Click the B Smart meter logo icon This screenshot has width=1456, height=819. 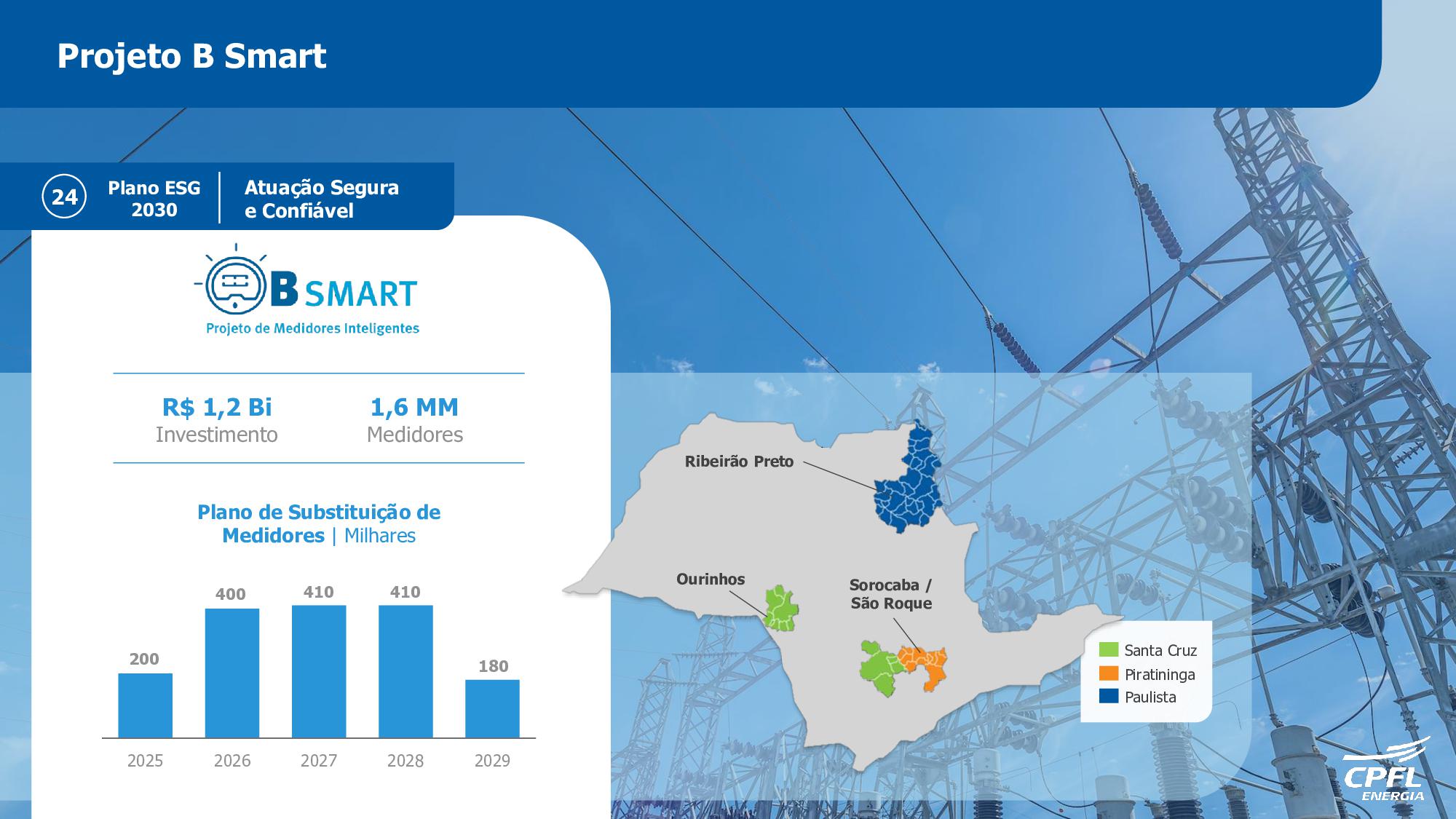coord(234,286)
